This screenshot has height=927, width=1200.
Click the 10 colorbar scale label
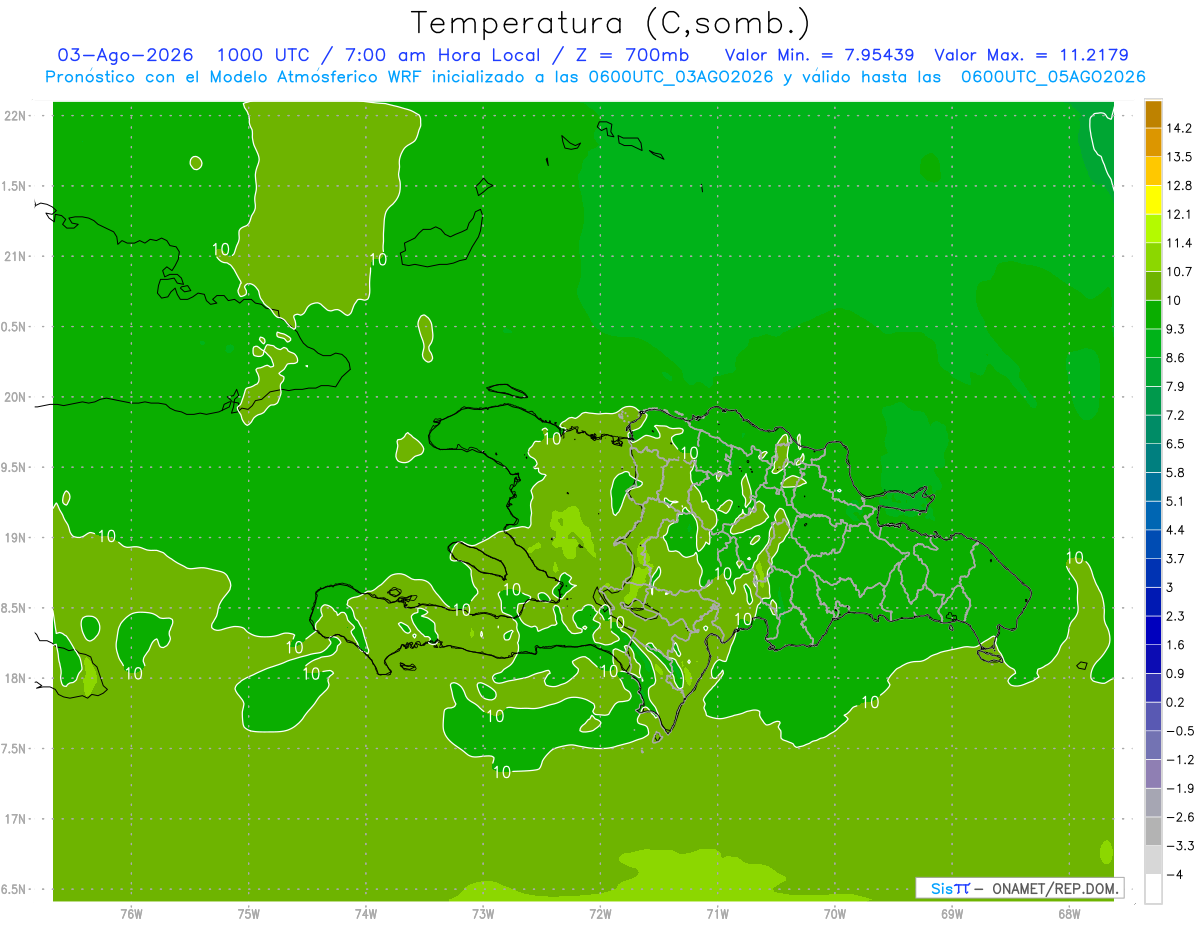pos(1175,300)
